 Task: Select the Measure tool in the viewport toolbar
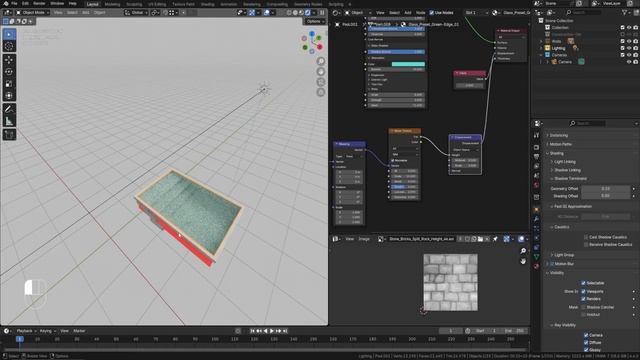9,121
